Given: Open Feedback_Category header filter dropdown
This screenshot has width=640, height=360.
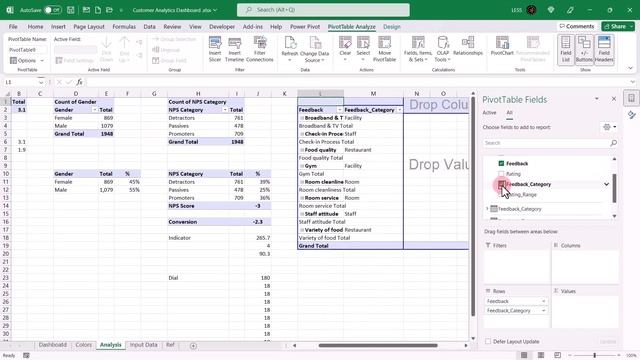Looking at the screenshot, I should pos(399,110).
